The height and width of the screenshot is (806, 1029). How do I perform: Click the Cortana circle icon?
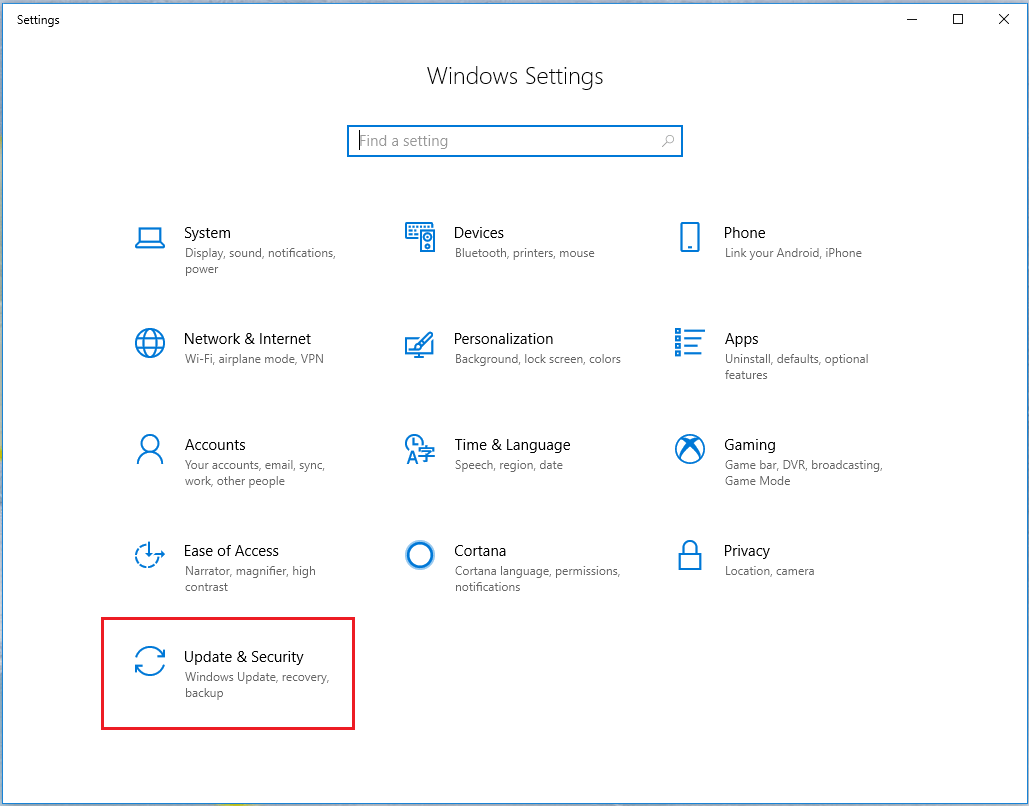420,555
